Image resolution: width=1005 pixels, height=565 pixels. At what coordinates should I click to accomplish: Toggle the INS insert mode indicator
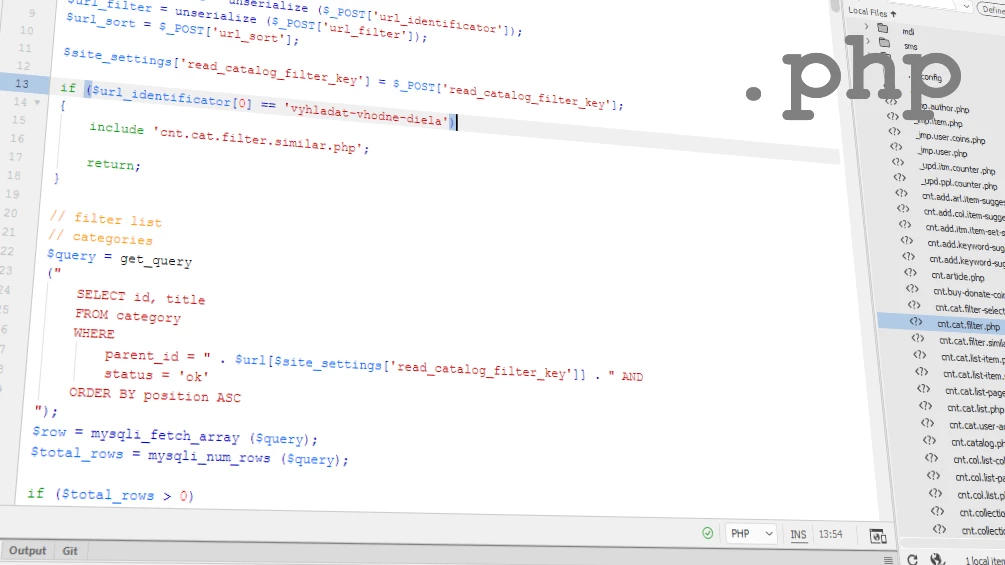798,535
